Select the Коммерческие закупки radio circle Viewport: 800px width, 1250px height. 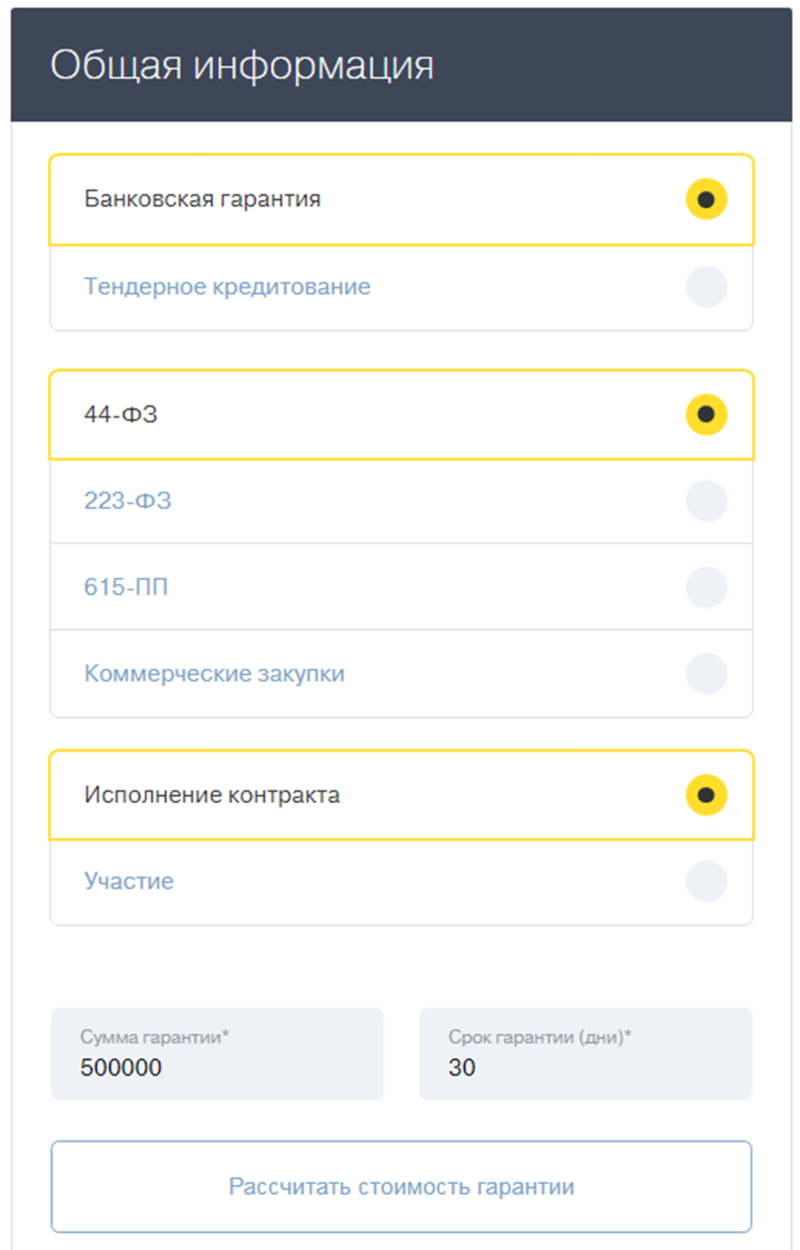coord(706,673)
